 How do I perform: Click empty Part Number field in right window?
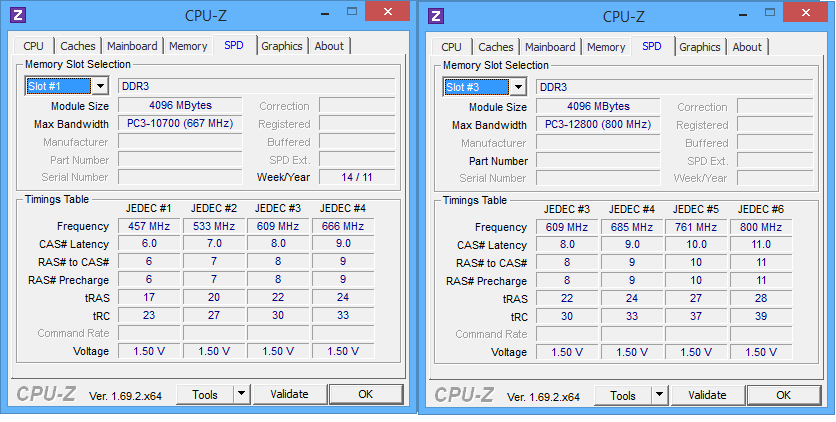[598, 161]
